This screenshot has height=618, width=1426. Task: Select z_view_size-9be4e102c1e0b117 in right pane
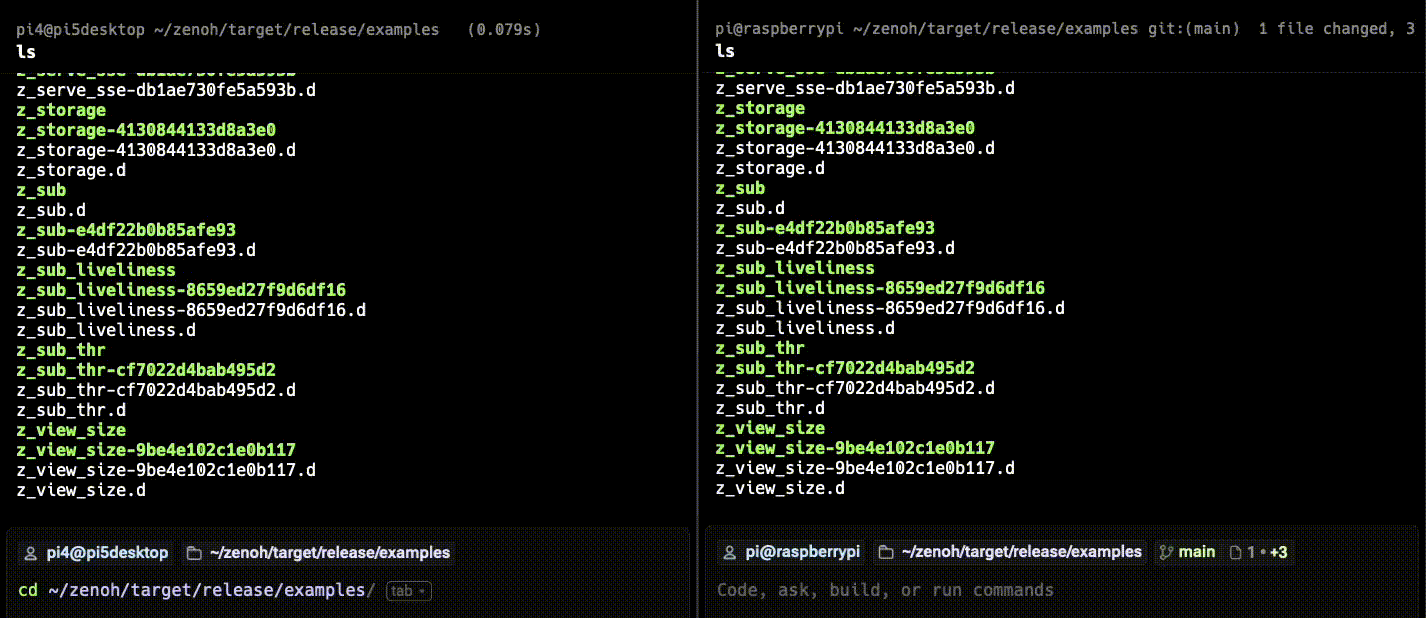click(x=855, y=448)
